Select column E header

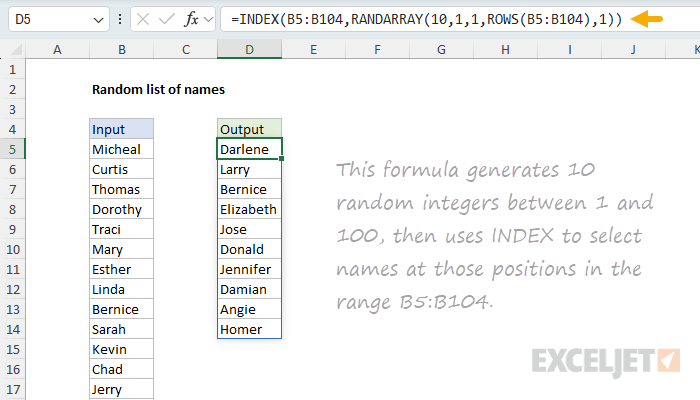313,50
